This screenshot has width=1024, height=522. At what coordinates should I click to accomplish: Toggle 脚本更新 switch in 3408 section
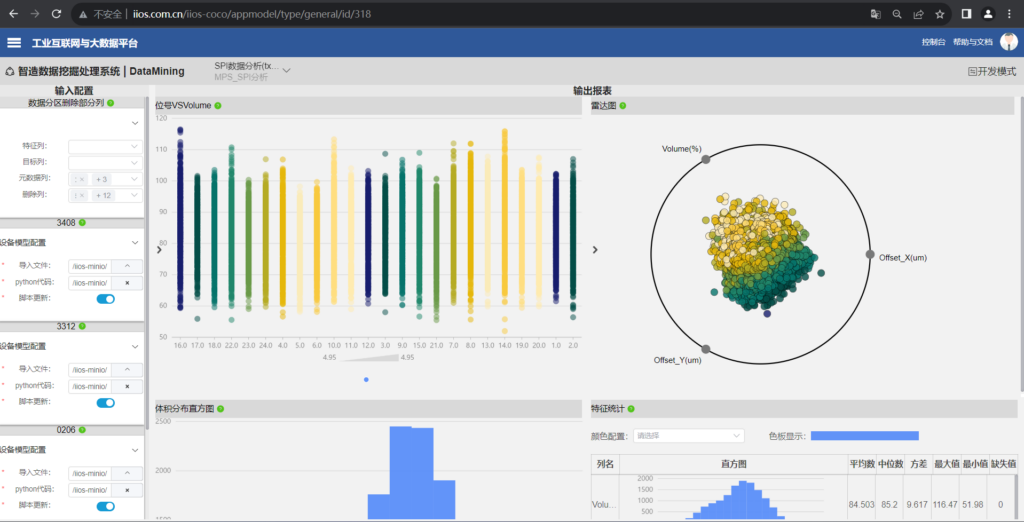tap(106, 299)
